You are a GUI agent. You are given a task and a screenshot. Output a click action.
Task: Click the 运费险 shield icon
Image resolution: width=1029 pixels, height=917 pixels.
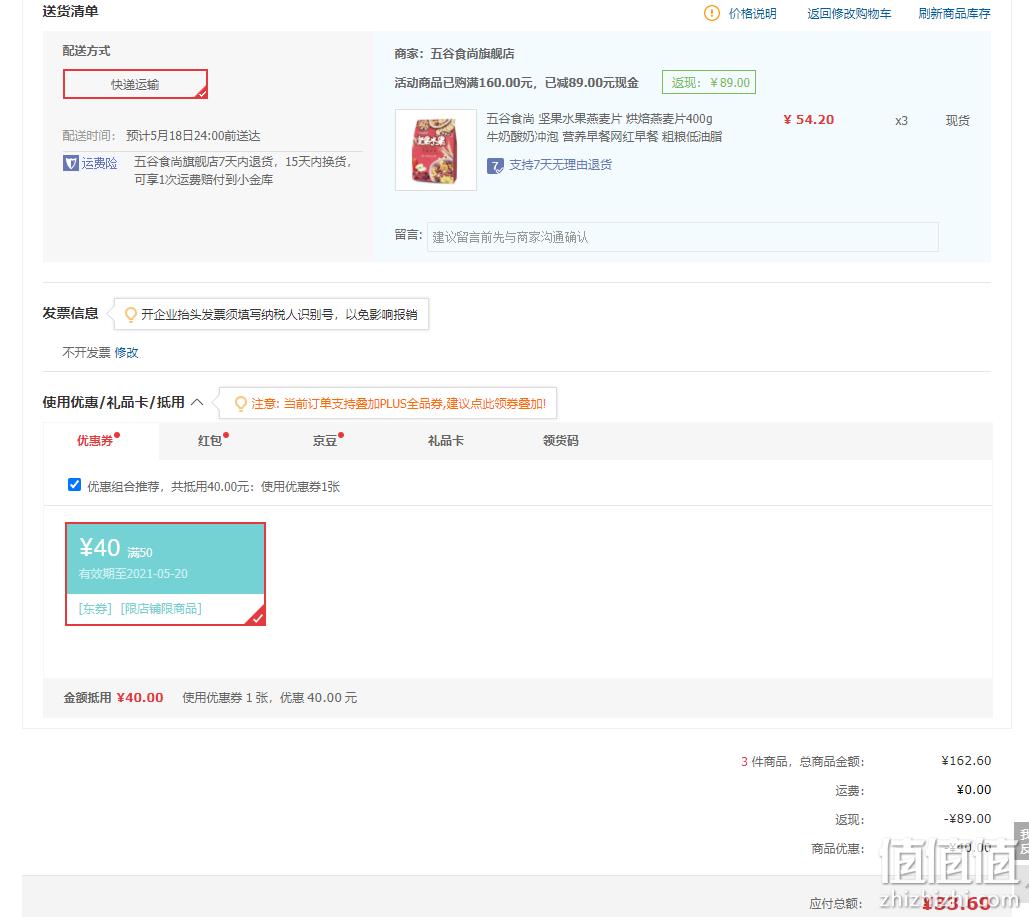point(70,163)
